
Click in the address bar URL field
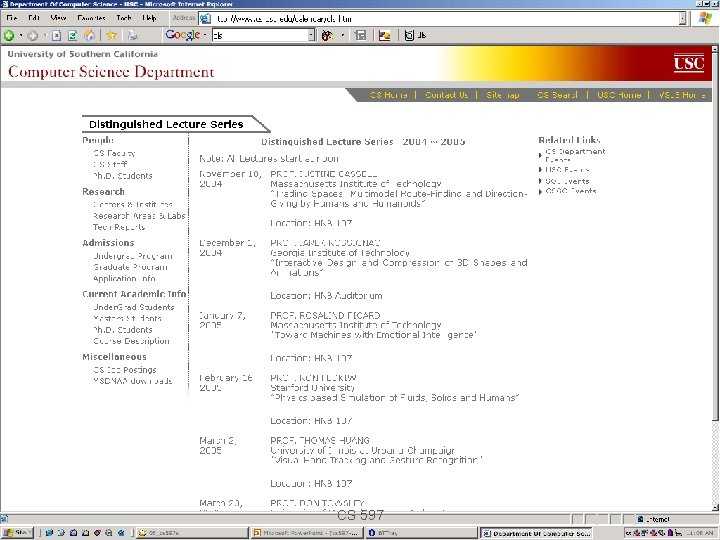coord(445,19)
